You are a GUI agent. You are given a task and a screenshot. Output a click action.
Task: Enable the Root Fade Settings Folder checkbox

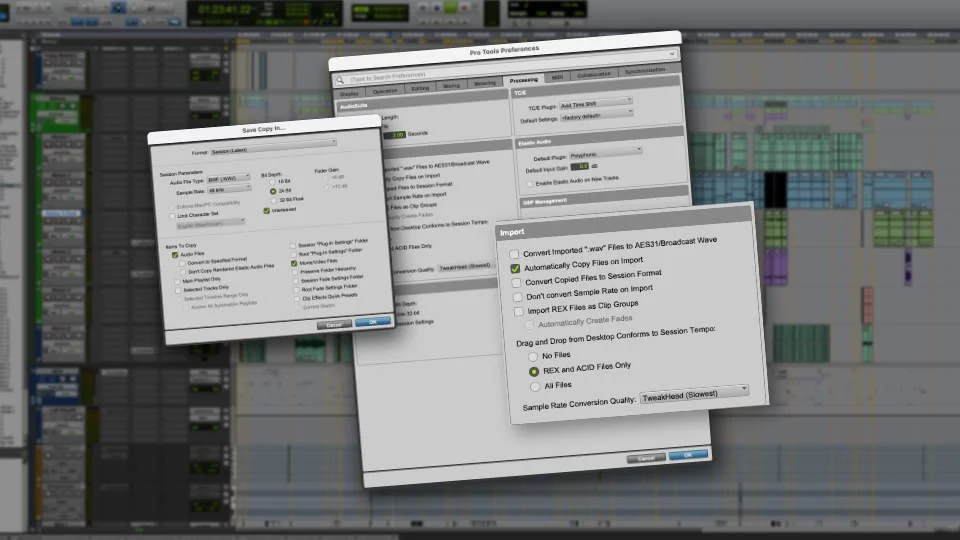click(x=297, y=290)
